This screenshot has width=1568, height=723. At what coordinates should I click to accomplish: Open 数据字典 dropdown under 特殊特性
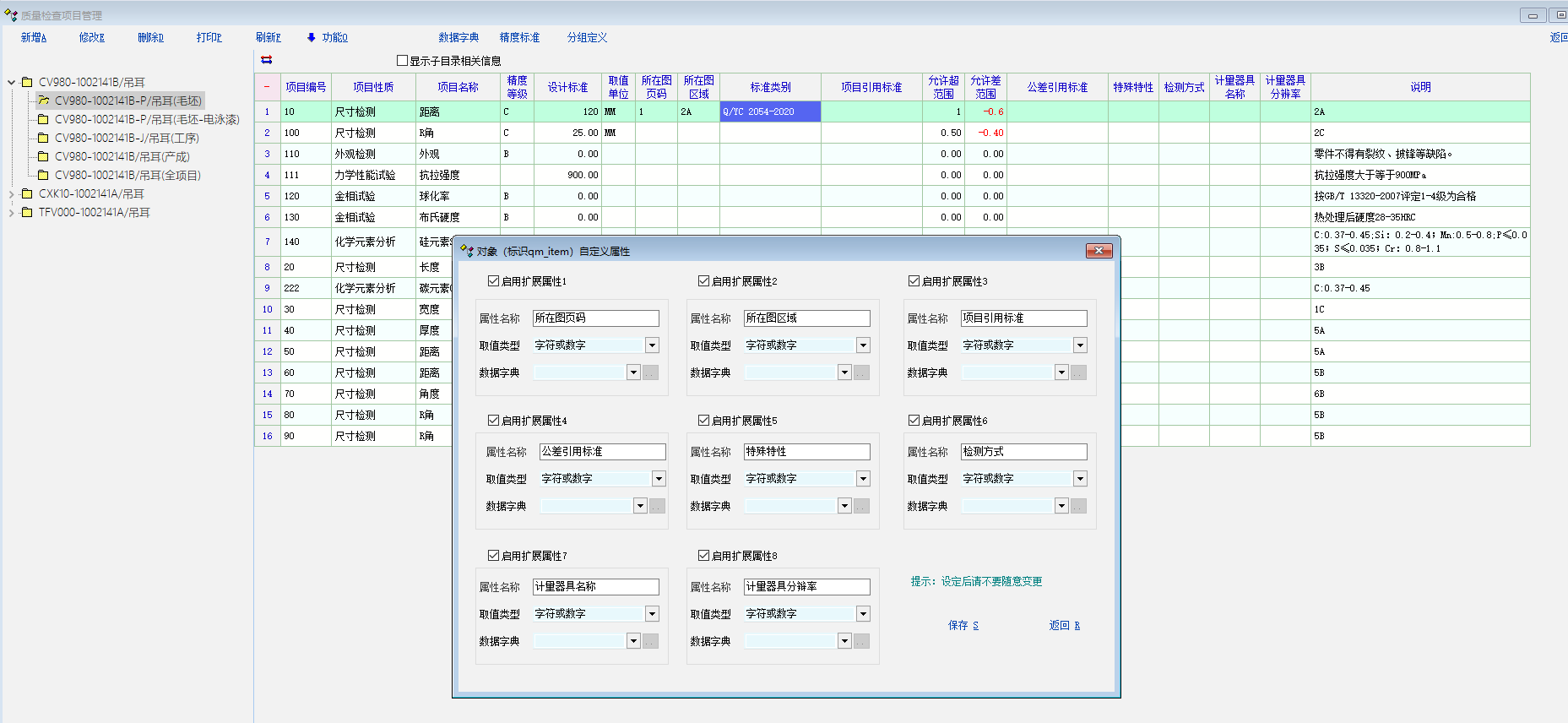click(844, 506)
